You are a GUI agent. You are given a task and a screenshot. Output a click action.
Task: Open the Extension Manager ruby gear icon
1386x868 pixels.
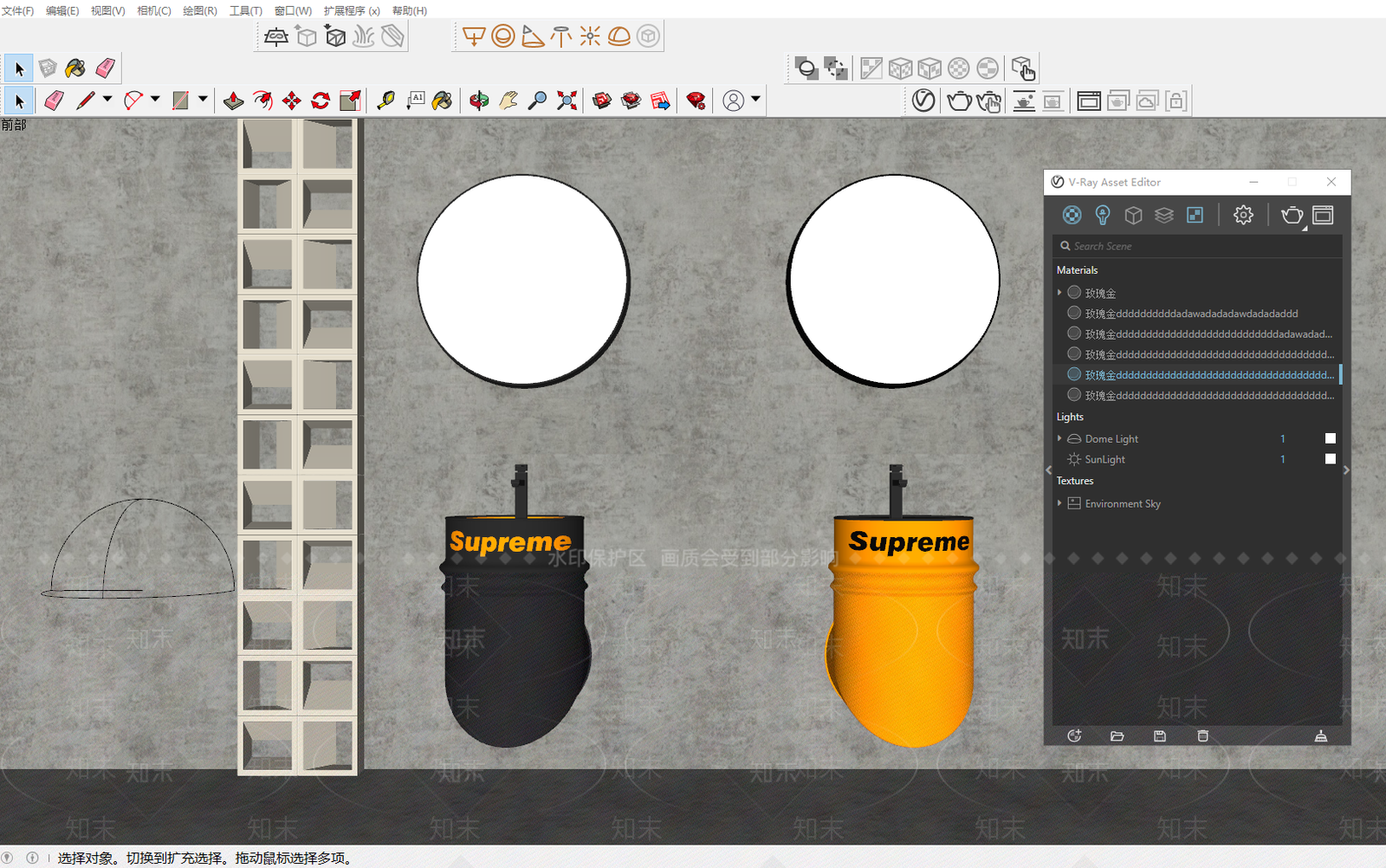(x=696, y=101)
